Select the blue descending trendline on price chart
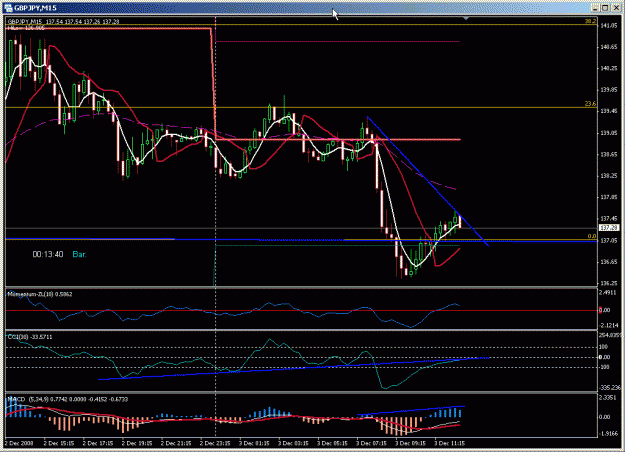The image size is (625, 452). [x=428, y=181]
